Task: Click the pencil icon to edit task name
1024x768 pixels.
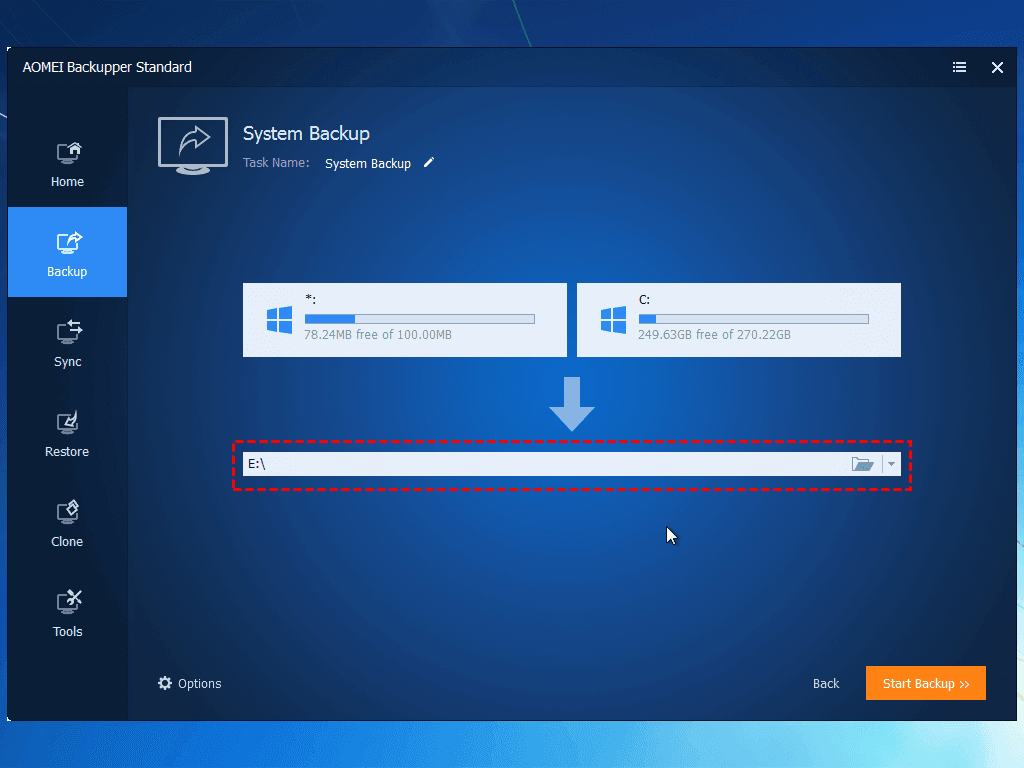Action: [428, 163]
